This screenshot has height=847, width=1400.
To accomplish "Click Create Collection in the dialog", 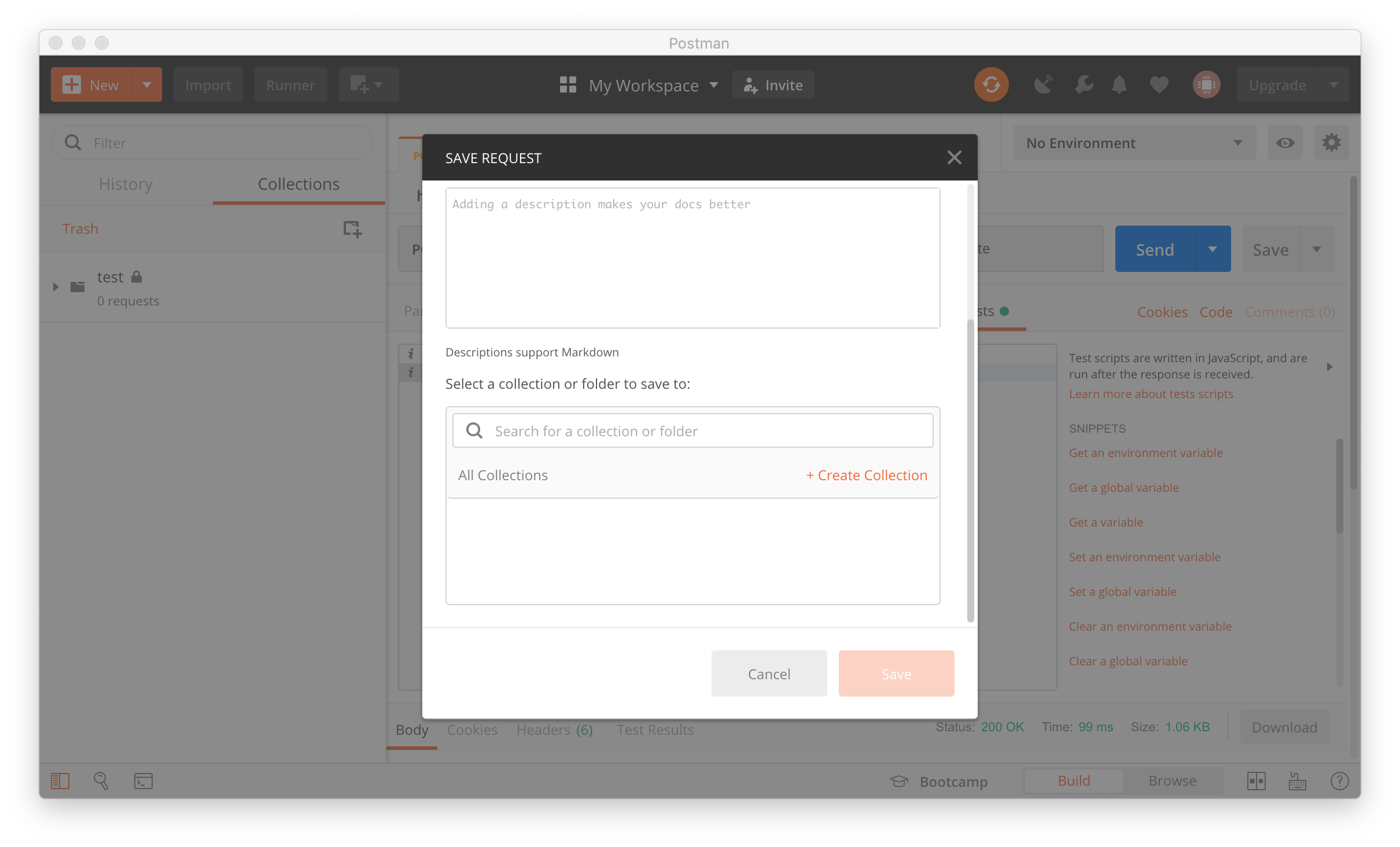I will coord(865,475).
